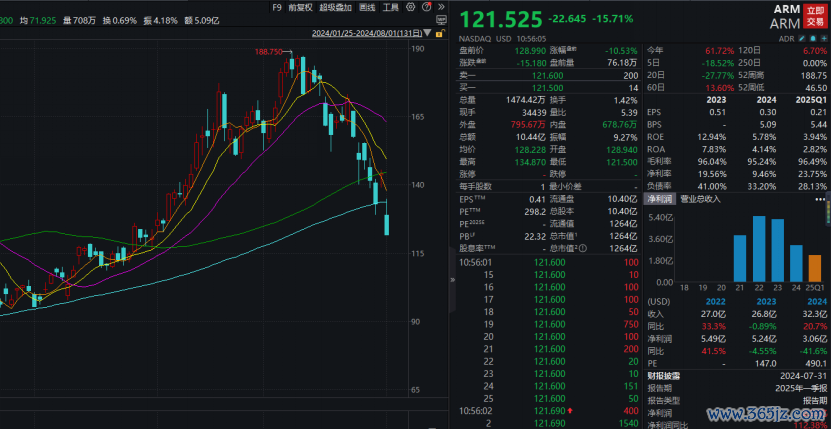Click the 2022 net profit bar
This screenshot has height=429, width=831.
759,249
